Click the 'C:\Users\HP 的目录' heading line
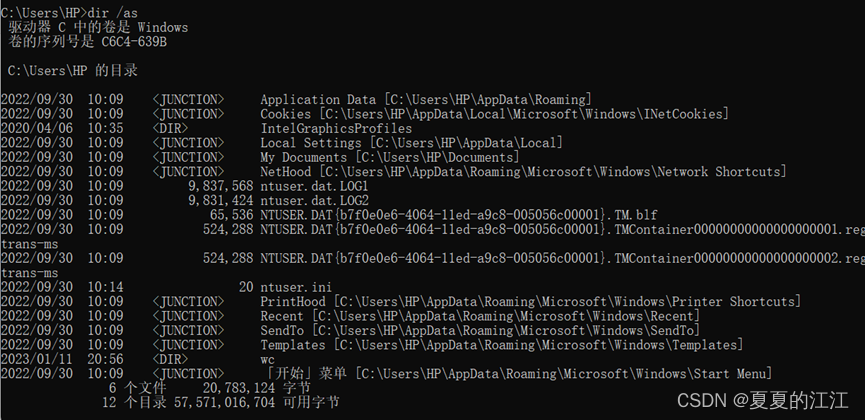Screen dimensions: 865x420 [x=72, y=71]
